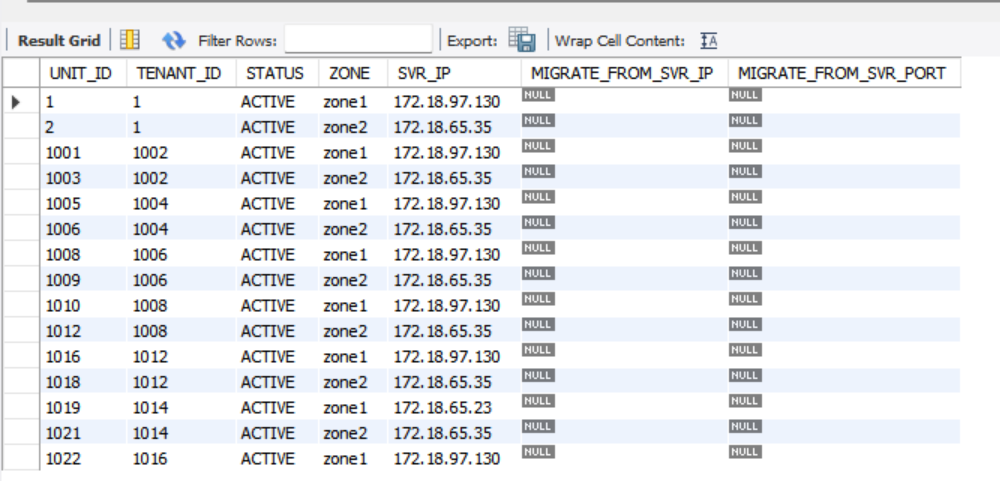The width and height of the screenshot is (1000, 481).
Task: Click the UNIT_ID cell containing 1001
Action: tap(64, 153)
